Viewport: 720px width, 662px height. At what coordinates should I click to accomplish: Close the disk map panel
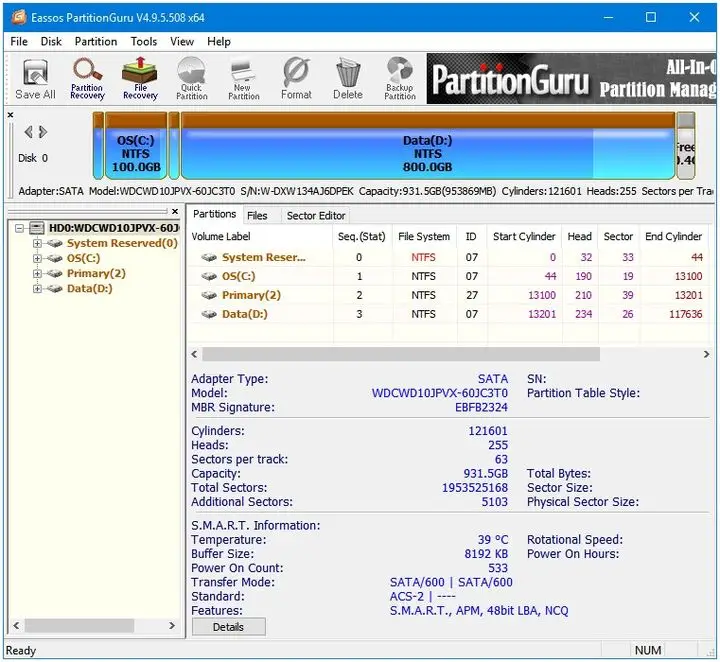pos(10,115)
